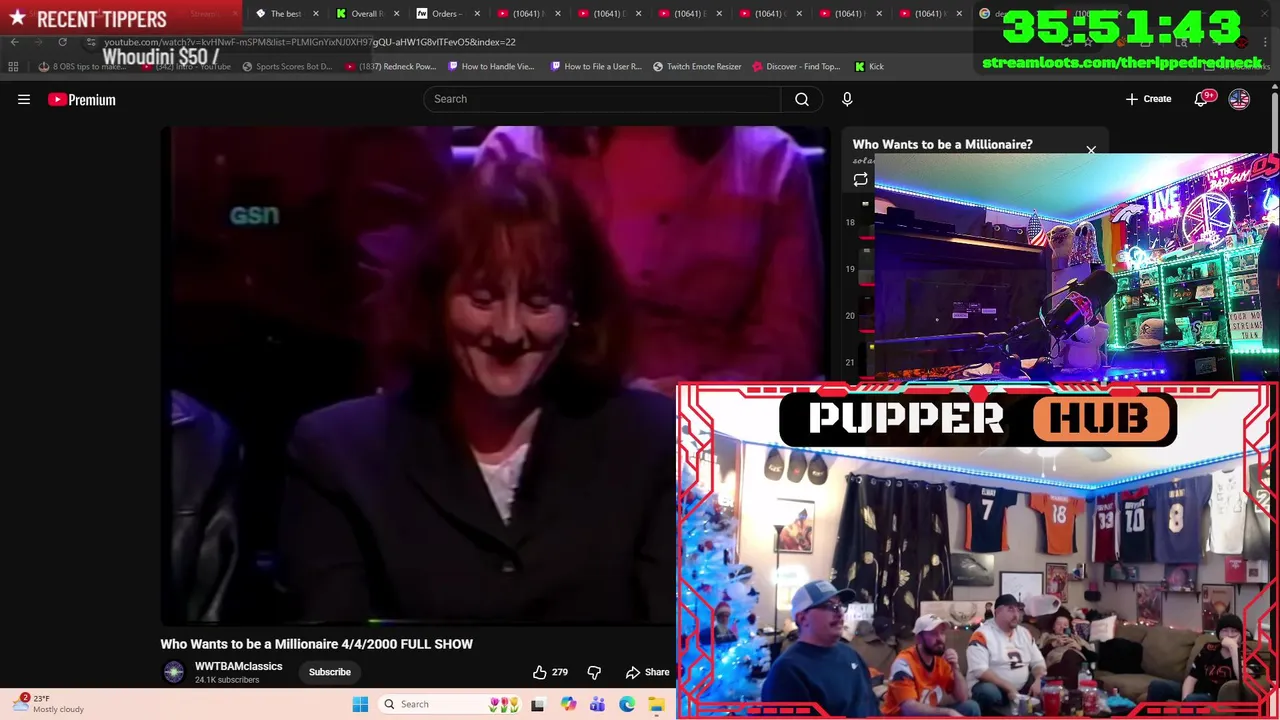The width and height of the screenshot is (1280, 720).
Task: Click the YouTube search magnifier button
Action: coord(802,99)
